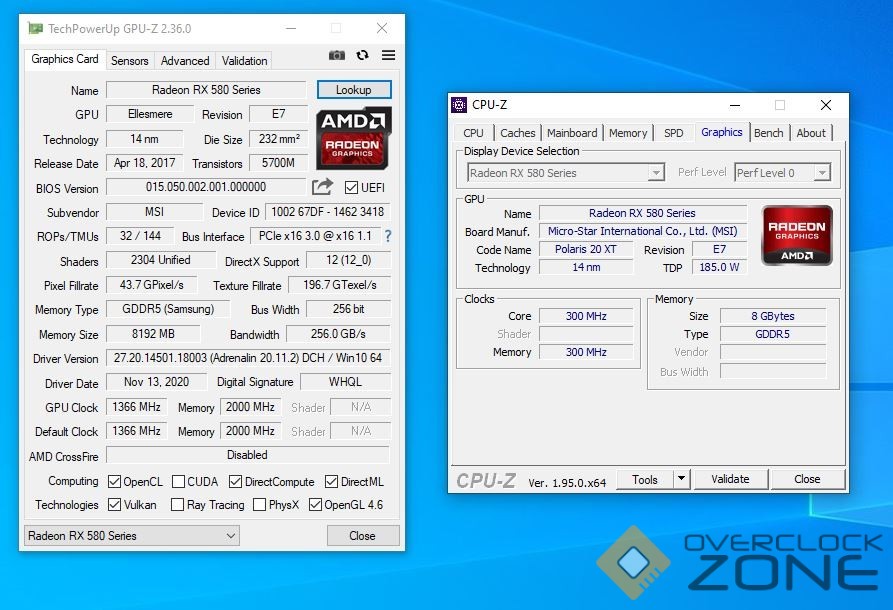Viewport: 893px width, 610px height.
Task: Take a screenshot with GPU-Z camera icon
Action: [x=337, y=56]
